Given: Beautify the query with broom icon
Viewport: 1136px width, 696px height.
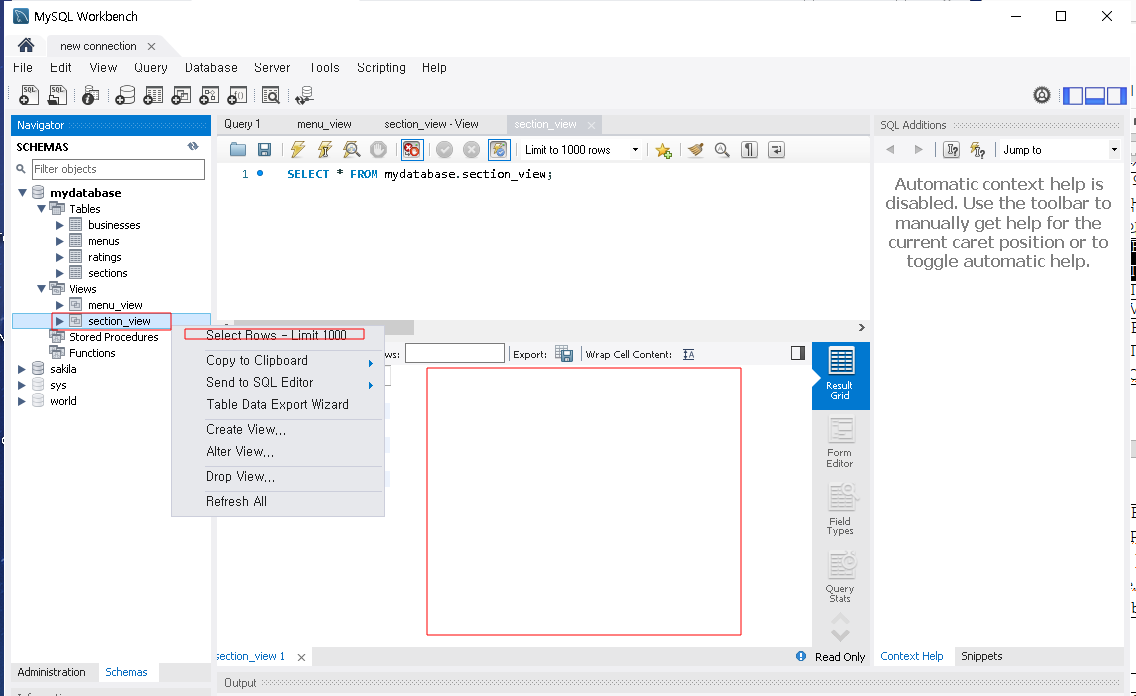Looking at the screenshot, I should (696, 150).
